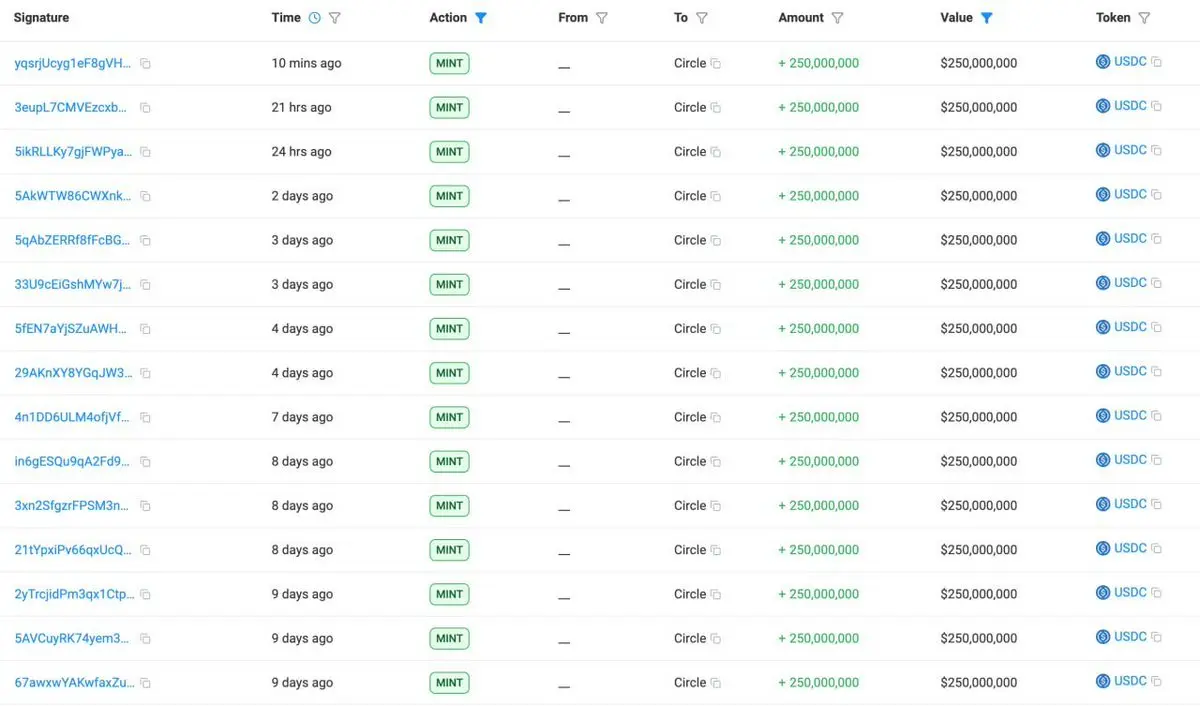Image resolution: width=1200 pixels, height=707 pixels.
Task: Open the Amount column filter
Action: click(838, 18)
